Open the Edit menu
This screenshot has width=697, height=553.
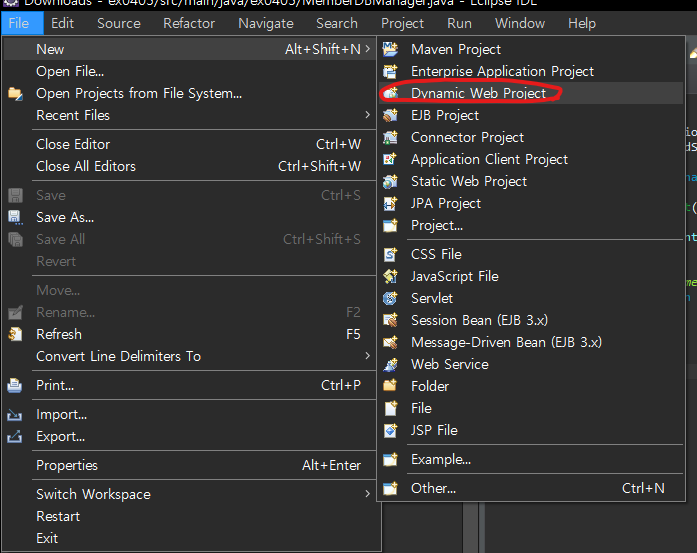62,23
